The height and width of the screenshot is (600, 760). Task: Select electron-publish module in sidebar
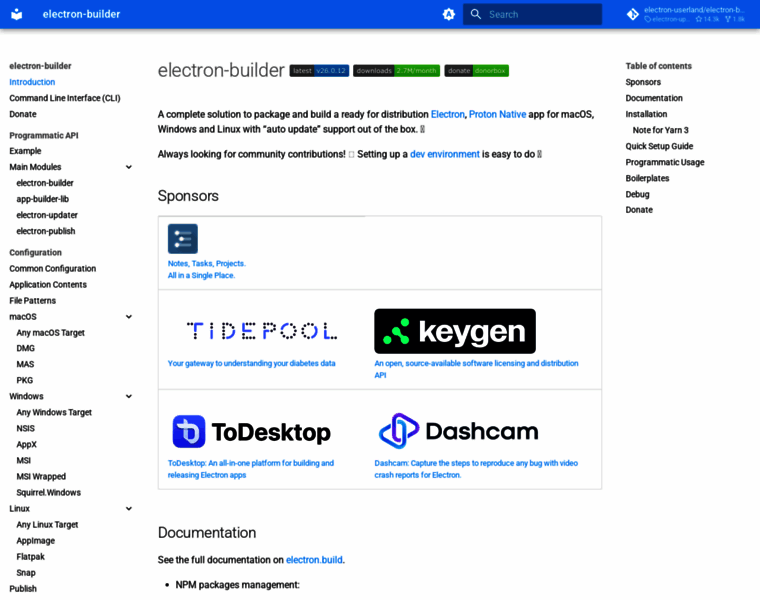click(46, 231)
